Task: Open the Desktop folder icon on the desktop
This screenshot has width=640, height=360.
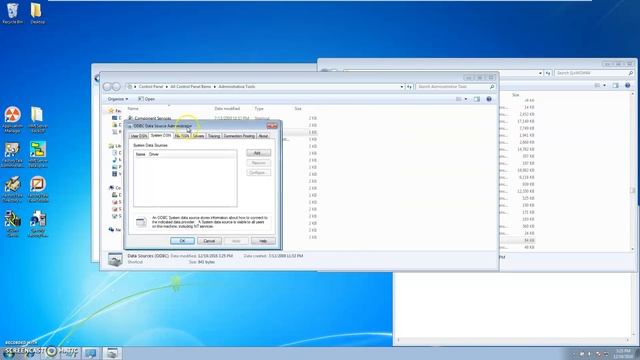Action: click(x=37, y=13)
